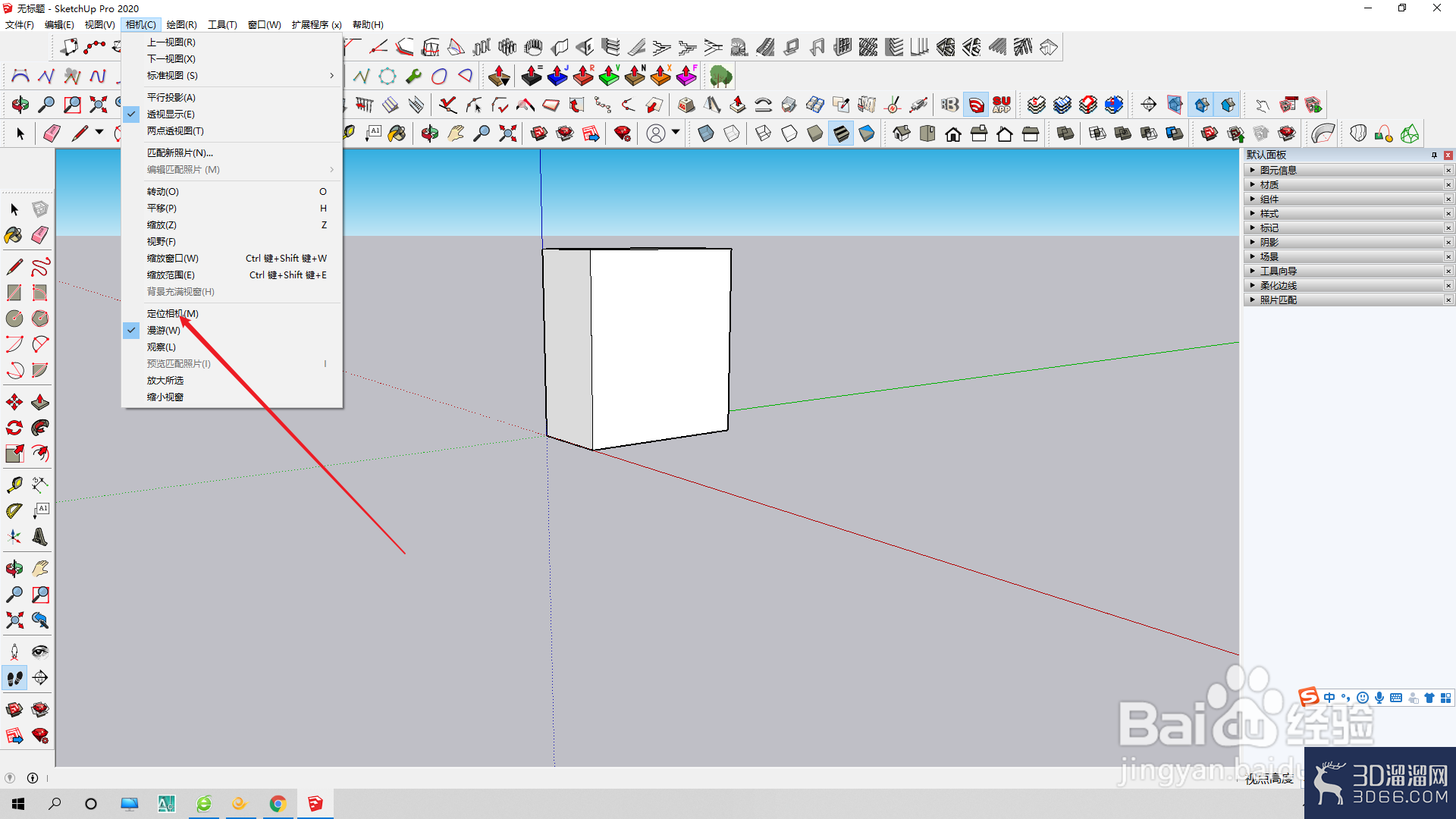Viewport: 1456px width, 819px height.
Task: Select the Scale tool
Action: pyautogui.click(x=14, y=453)
